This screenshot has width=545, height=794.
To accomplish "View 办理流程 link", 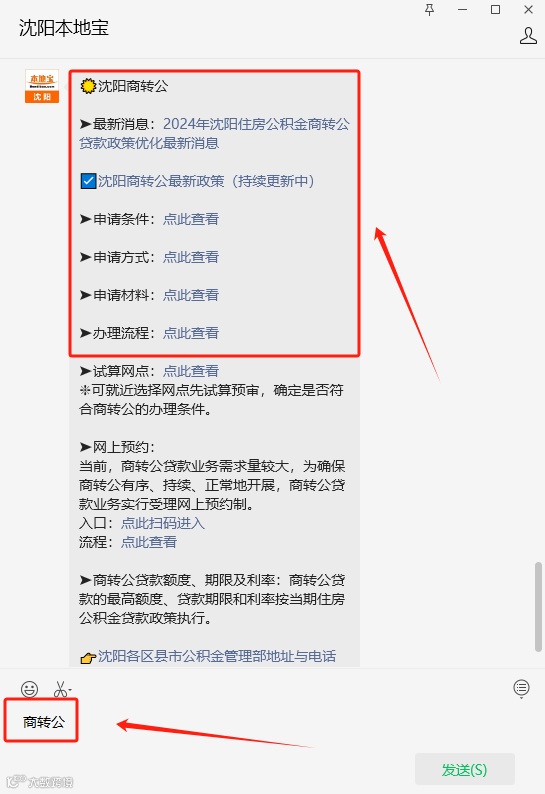I will [x=190, y=333].
